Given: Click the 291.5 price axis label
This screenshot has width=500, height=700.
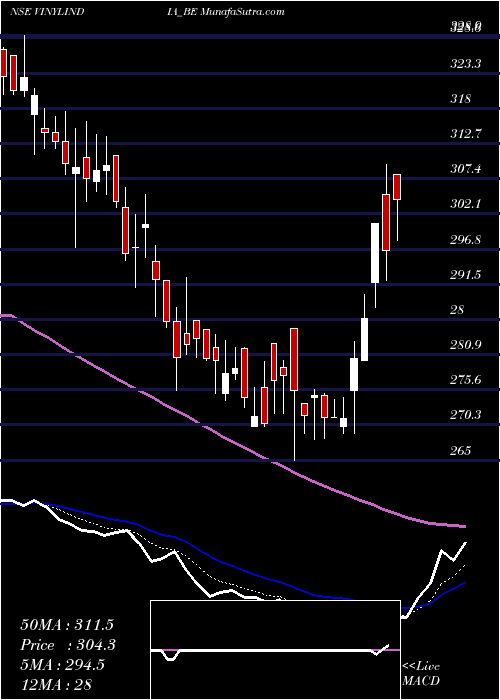Looking at the screenshot, I should coord(465,275).
